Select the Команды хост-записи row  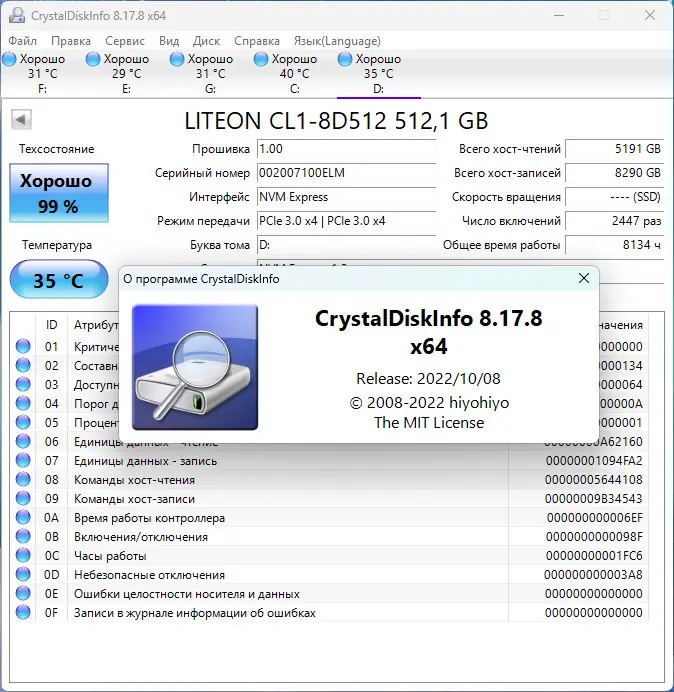pos(329,499)
